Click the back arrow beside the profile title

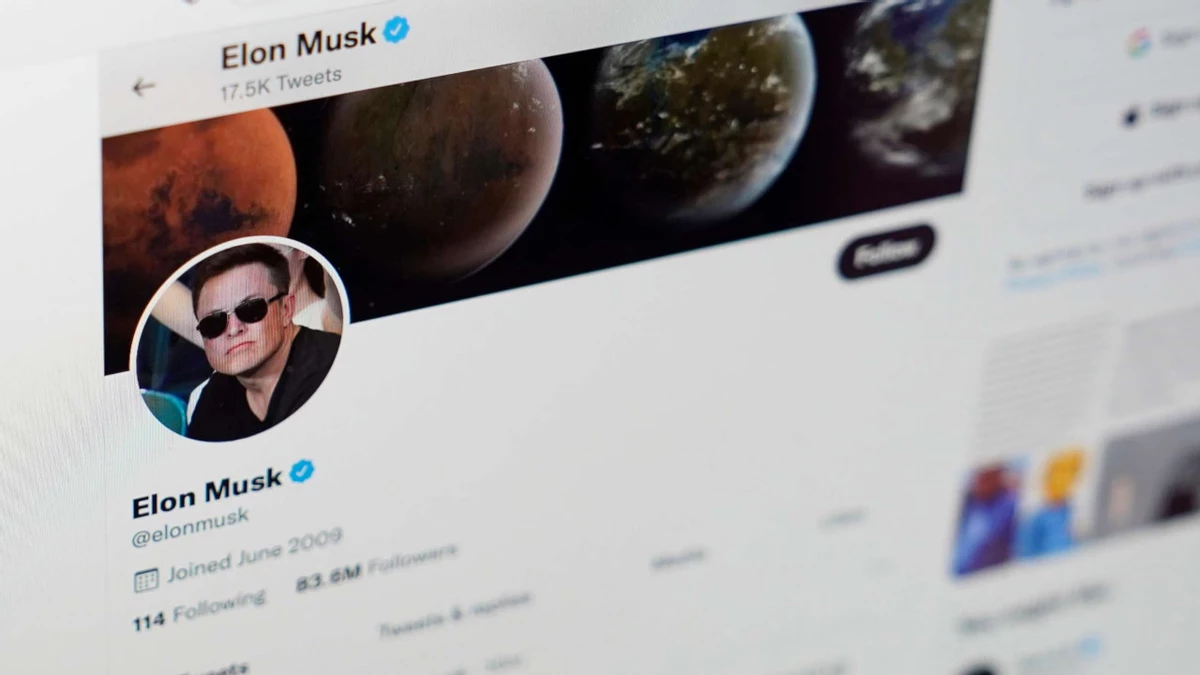143,87
